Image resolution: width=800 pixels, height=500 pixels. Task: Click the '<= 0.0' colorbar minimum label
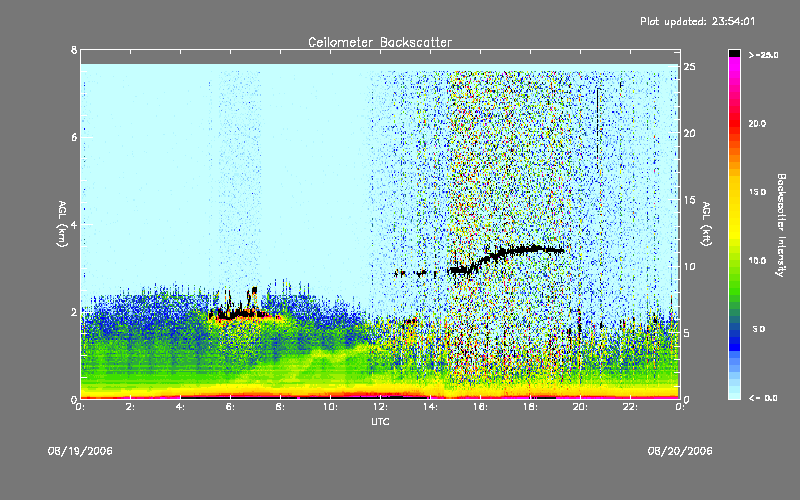click(x=763, y=398)
